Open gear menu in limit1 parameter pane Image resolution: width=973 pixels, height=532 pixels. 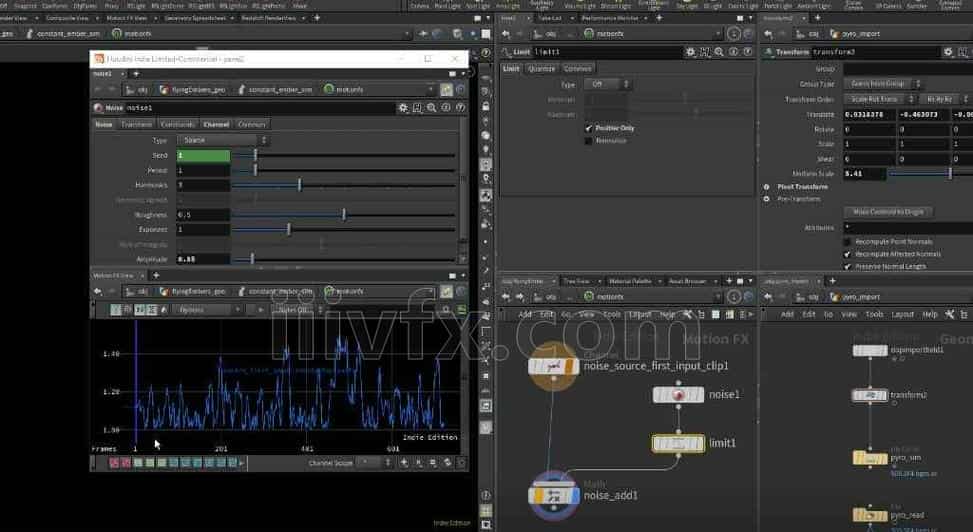tap(690, 52)
